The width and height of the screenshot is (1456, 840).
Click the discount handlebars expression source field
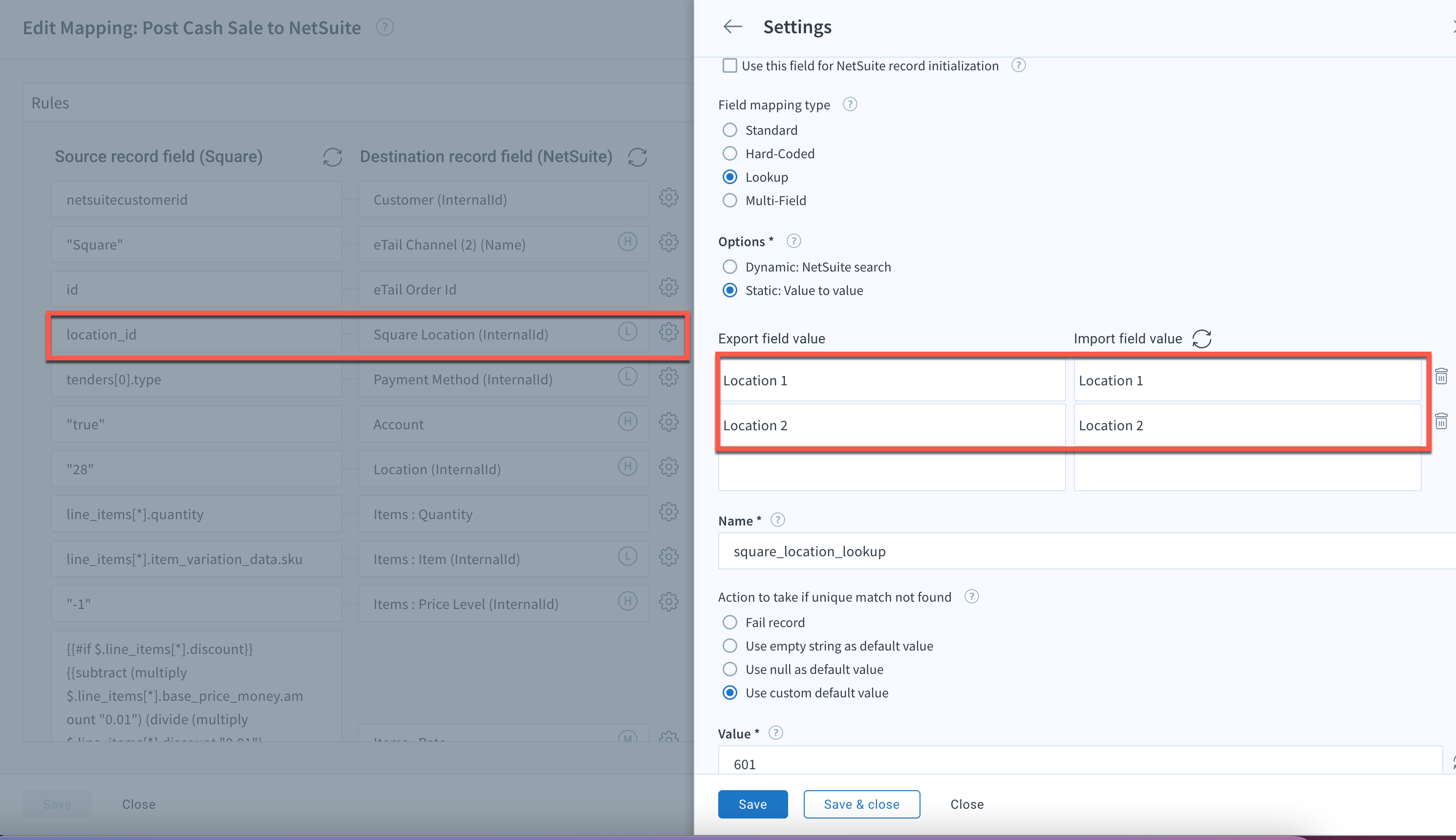click(196, 686)
